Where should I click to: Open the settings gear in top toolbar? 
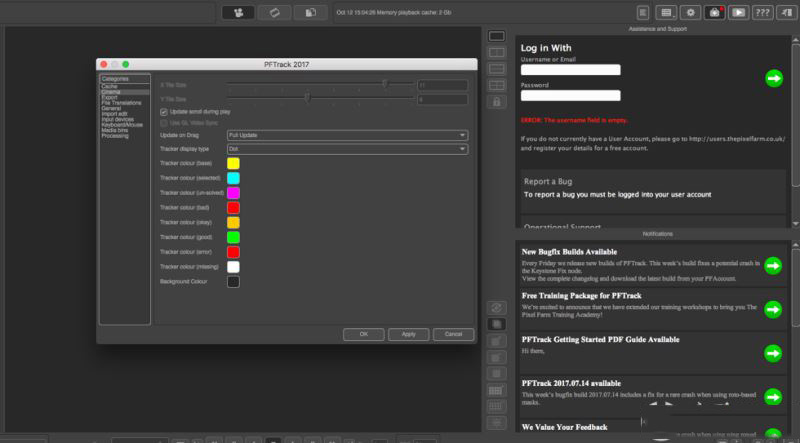690,12
